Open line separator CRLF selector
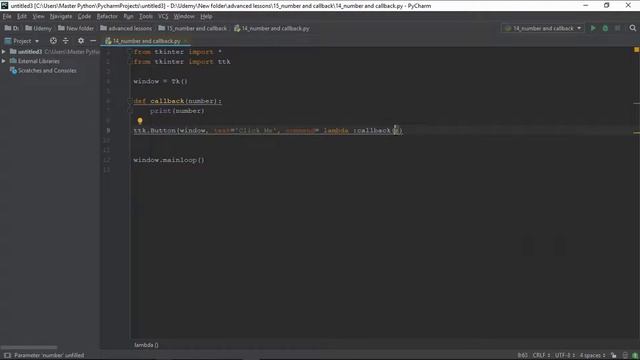 [541, 355]
